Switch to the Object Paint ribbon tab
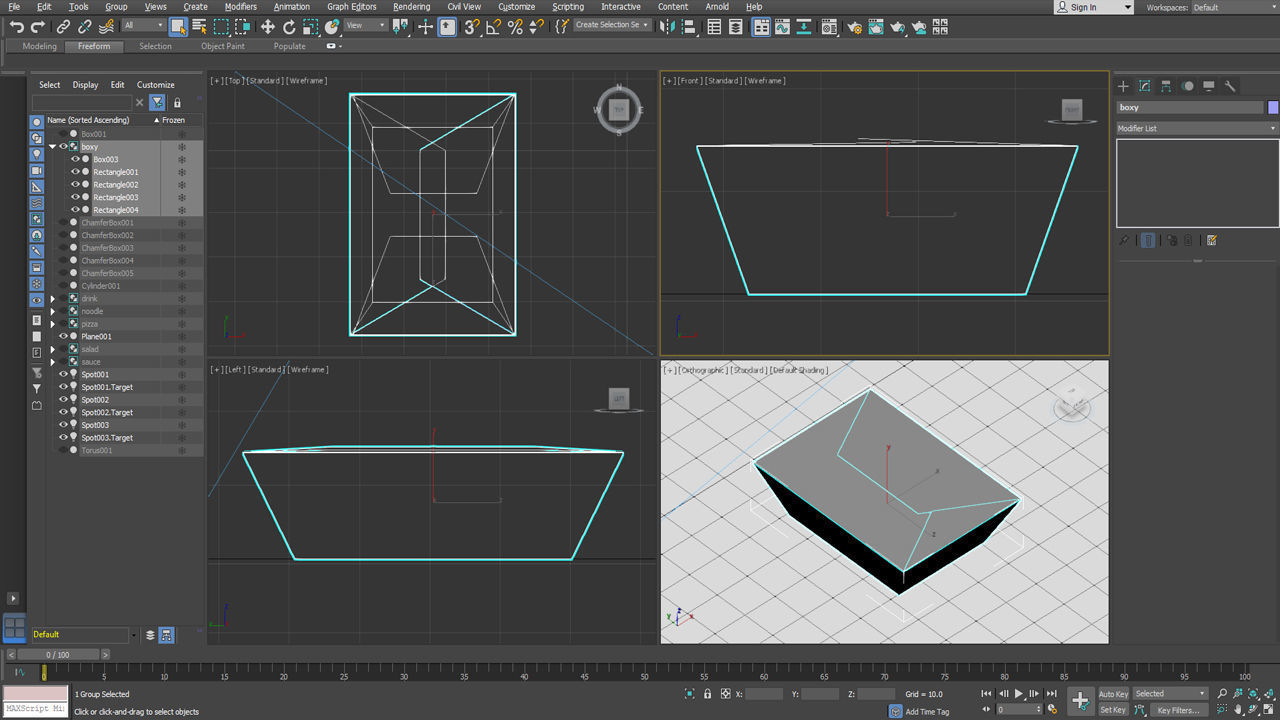Viewport: 1280px width, 720px height. [x=223, y=46]
